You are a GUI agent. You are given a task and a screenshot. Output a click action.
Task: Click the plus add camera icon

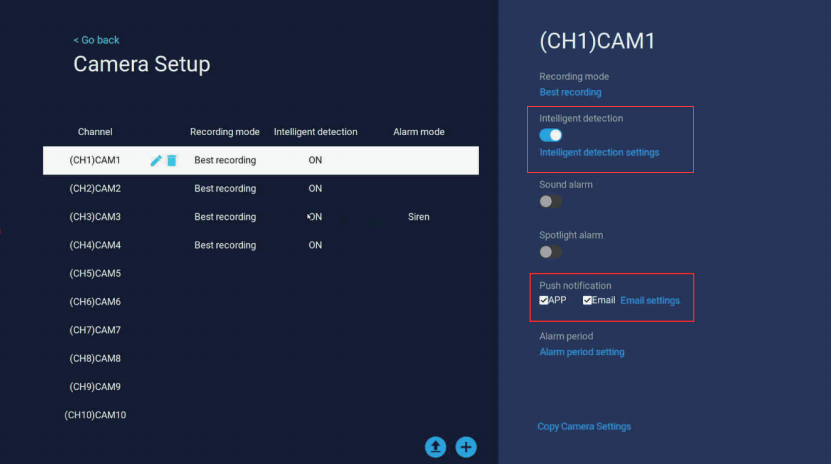click(x=466, y=447)
